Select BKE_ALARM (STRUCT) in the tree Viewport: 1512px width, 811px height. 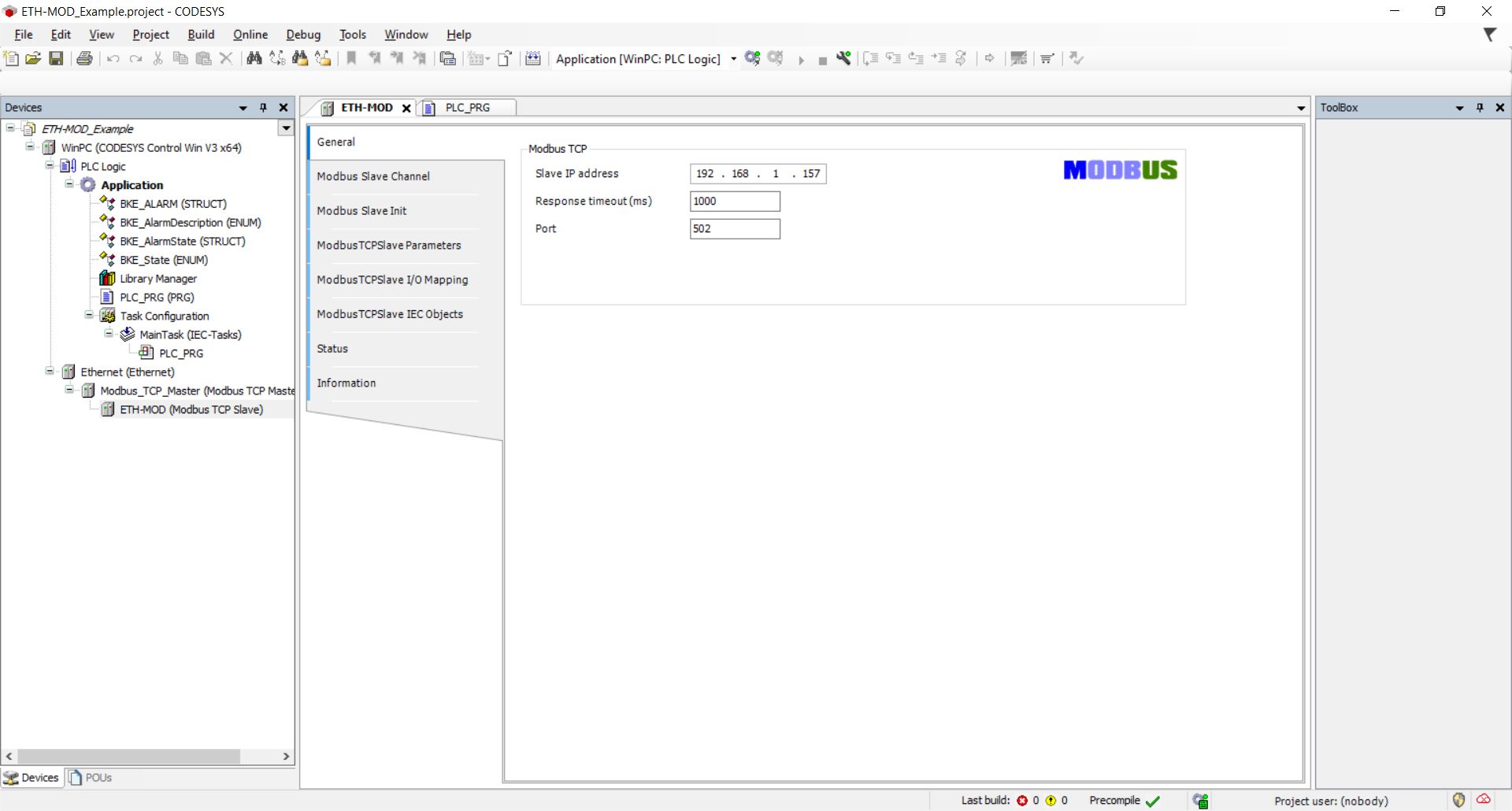[x=173, y=203]
